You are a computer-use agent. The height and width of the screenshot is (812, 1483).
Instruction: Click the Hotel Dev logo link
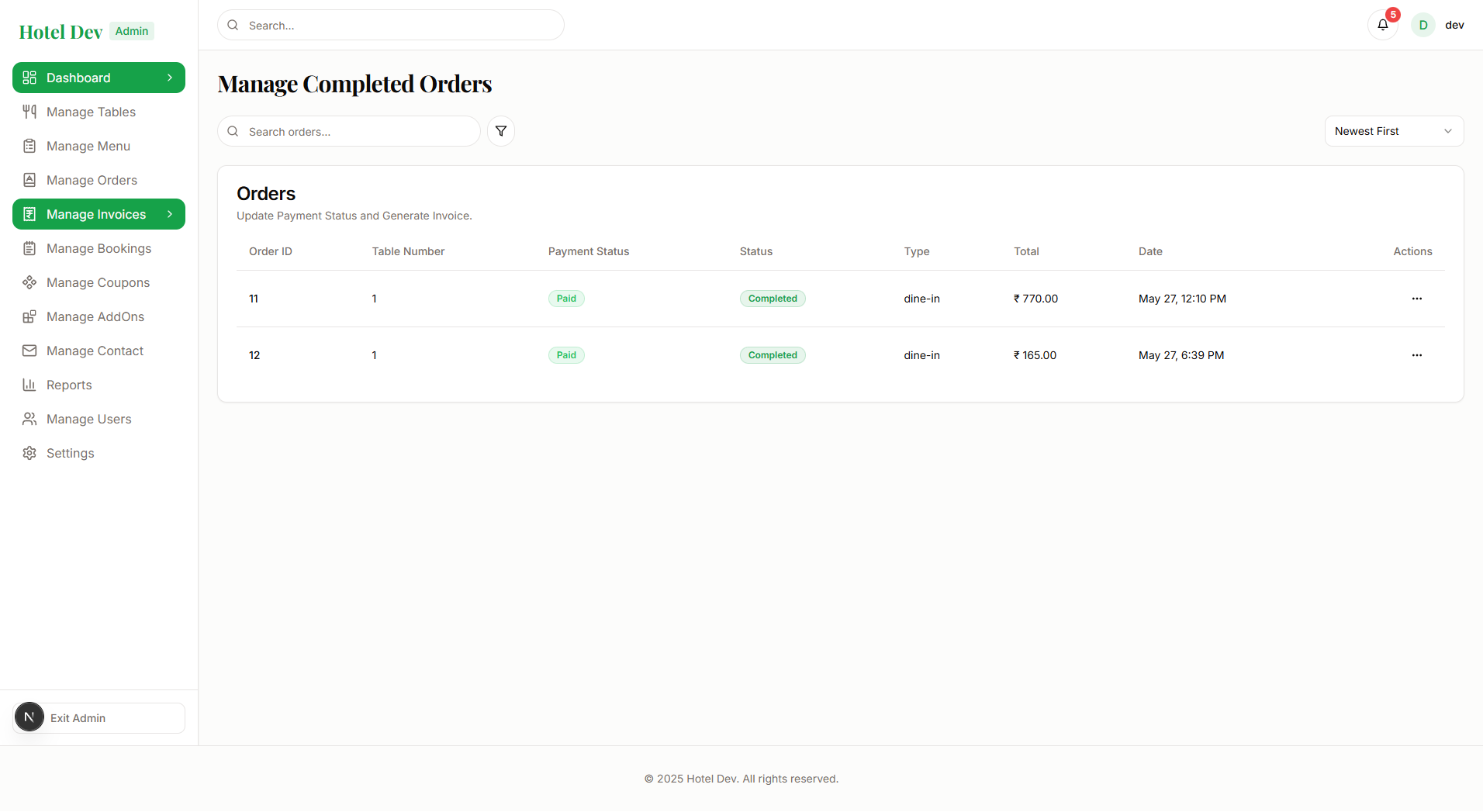[60, 32]
